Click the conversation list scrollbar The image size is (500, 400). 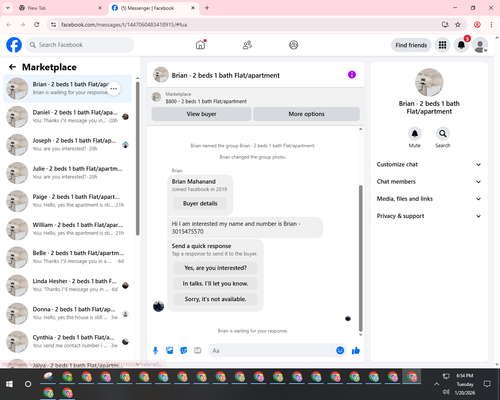pos(137,159)
